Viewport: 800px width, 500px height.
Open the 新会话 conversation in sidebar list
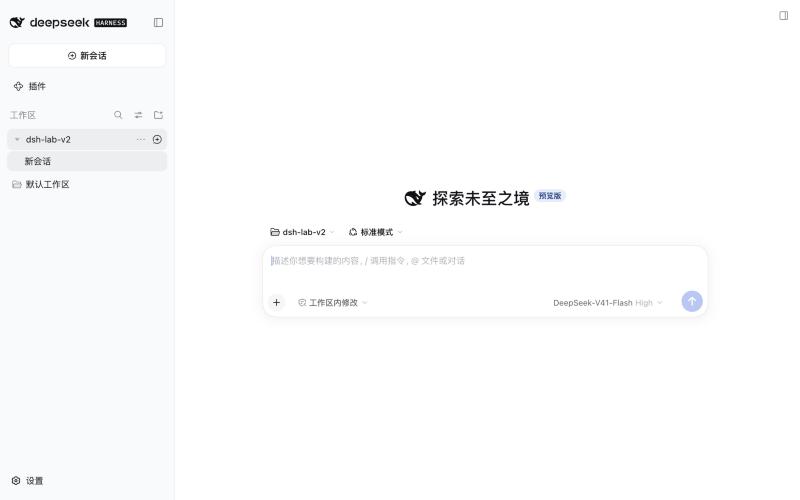click(x=87, y=161)
